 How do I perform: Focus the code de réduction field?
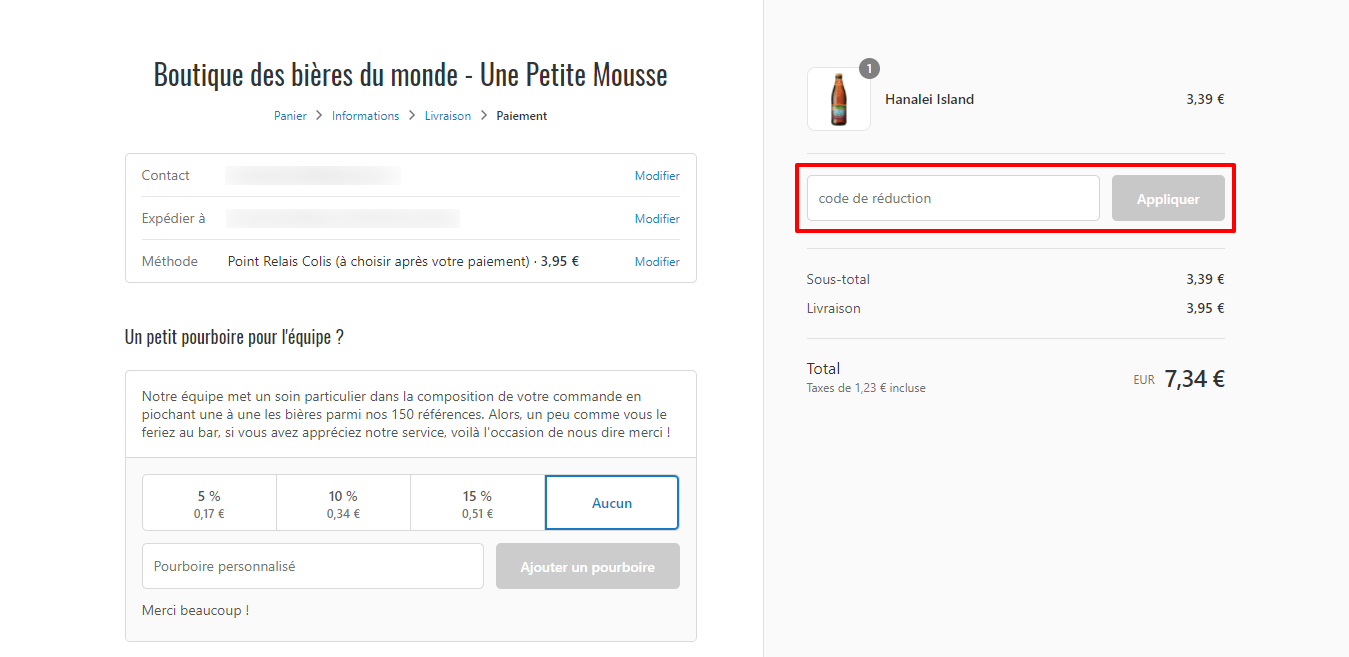pos(953,198)
